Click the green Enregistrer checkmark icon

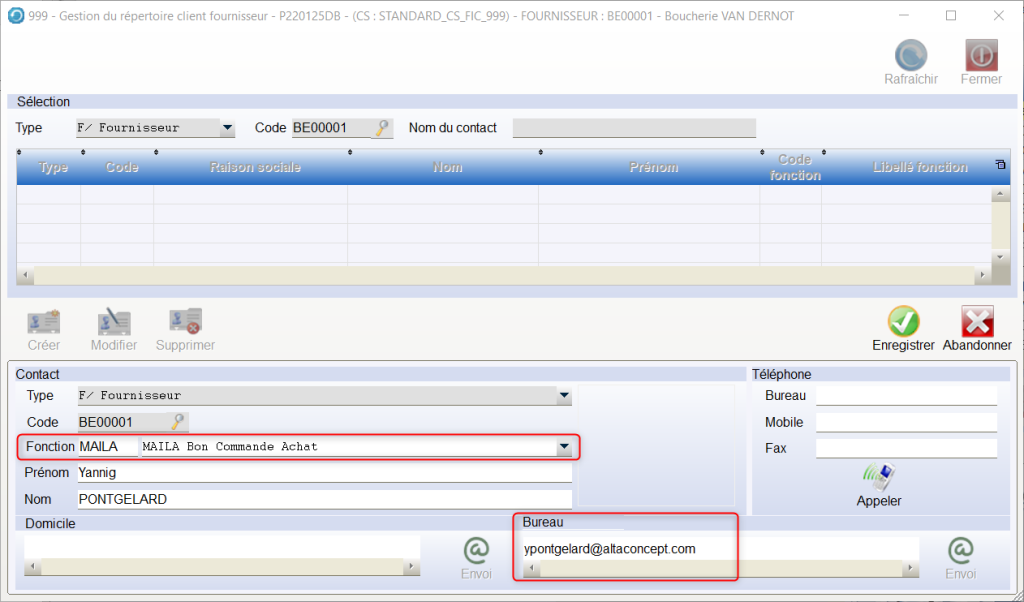(x=903, y=321)
